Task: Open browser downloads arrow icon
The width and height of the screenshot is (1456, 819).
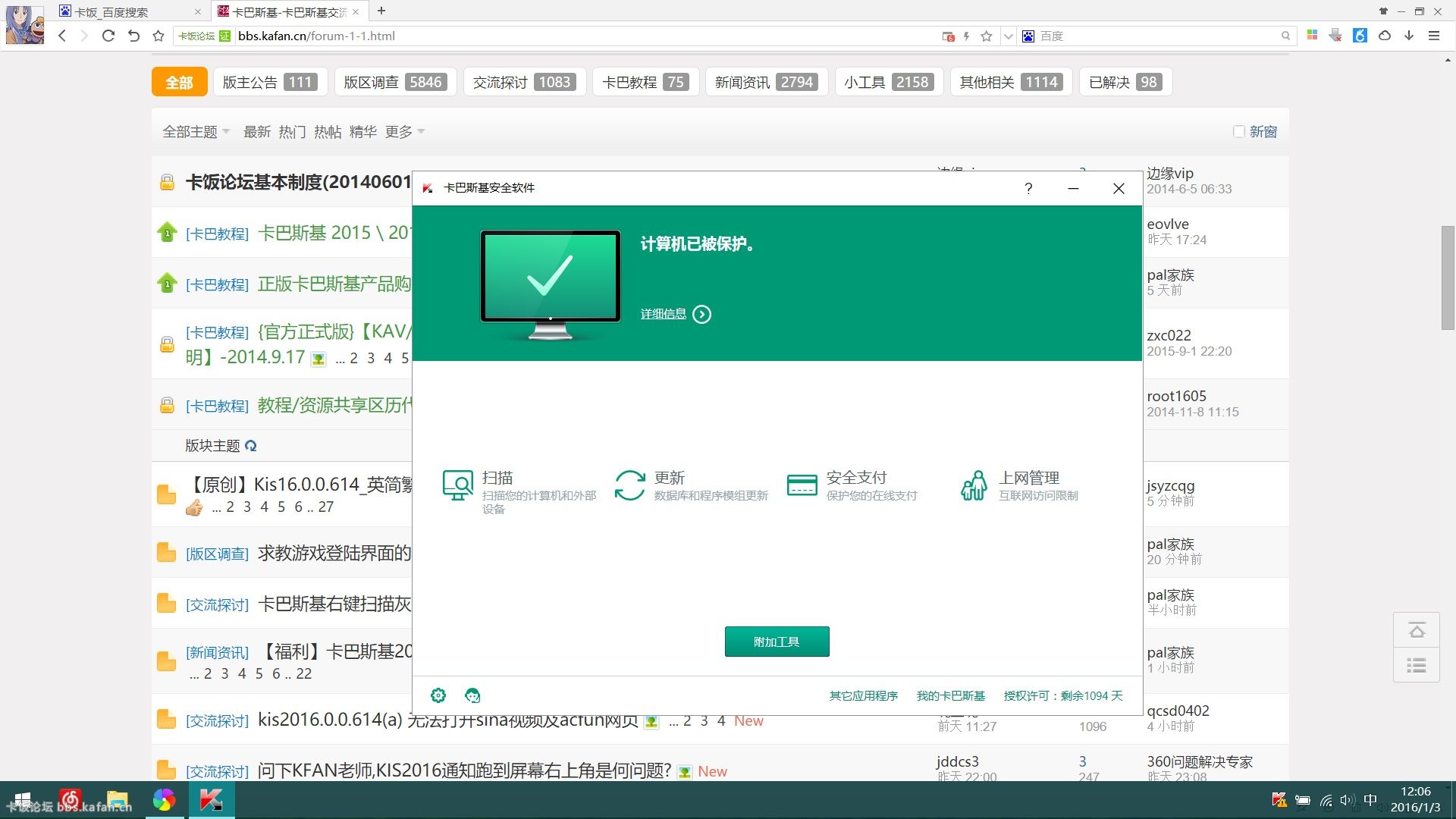Action: tap(1409, 36)
